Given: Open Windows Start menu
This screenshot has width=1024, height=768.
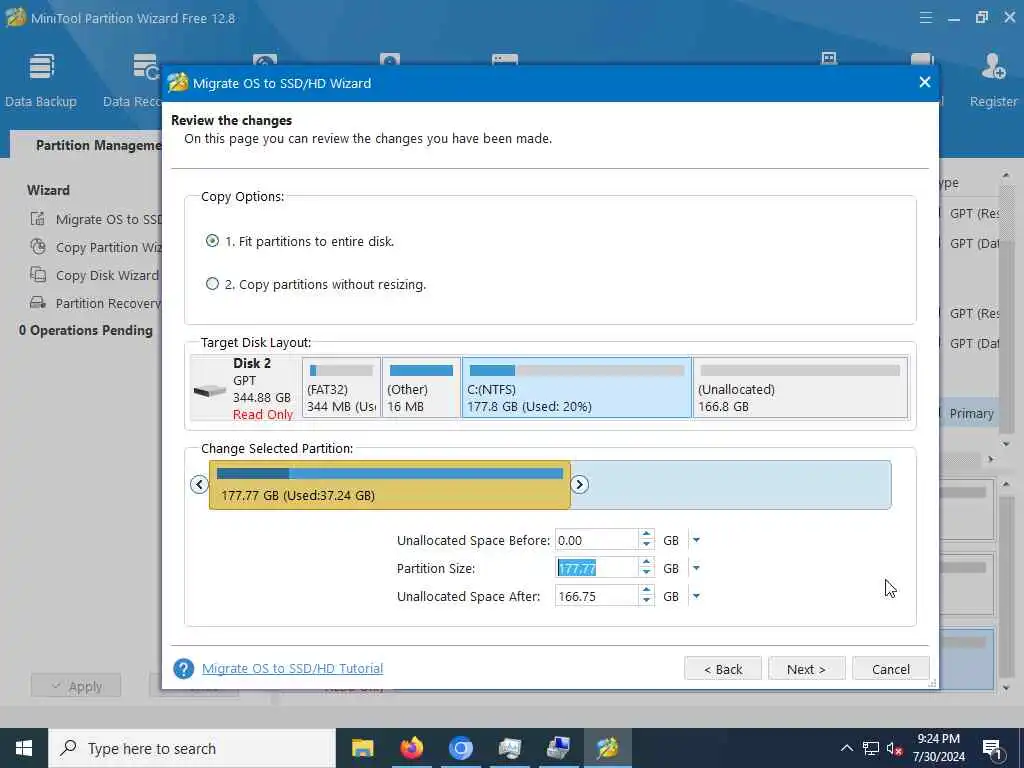Looking at the screenshot, I should click(x=24, y=748).
